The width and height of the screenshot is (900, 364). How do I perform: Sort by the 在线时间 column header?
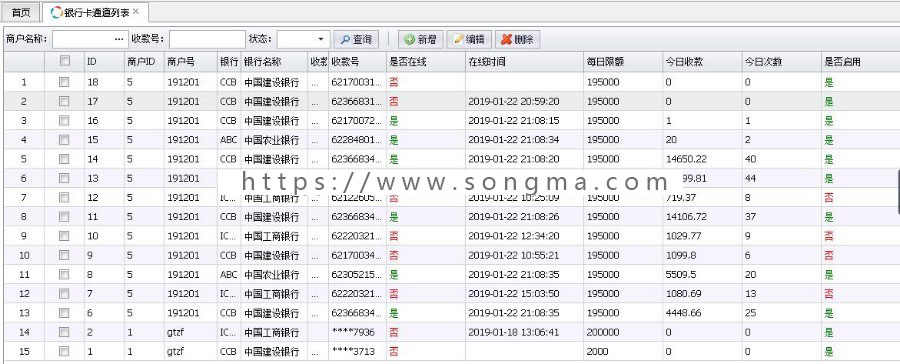click(523, 62)
